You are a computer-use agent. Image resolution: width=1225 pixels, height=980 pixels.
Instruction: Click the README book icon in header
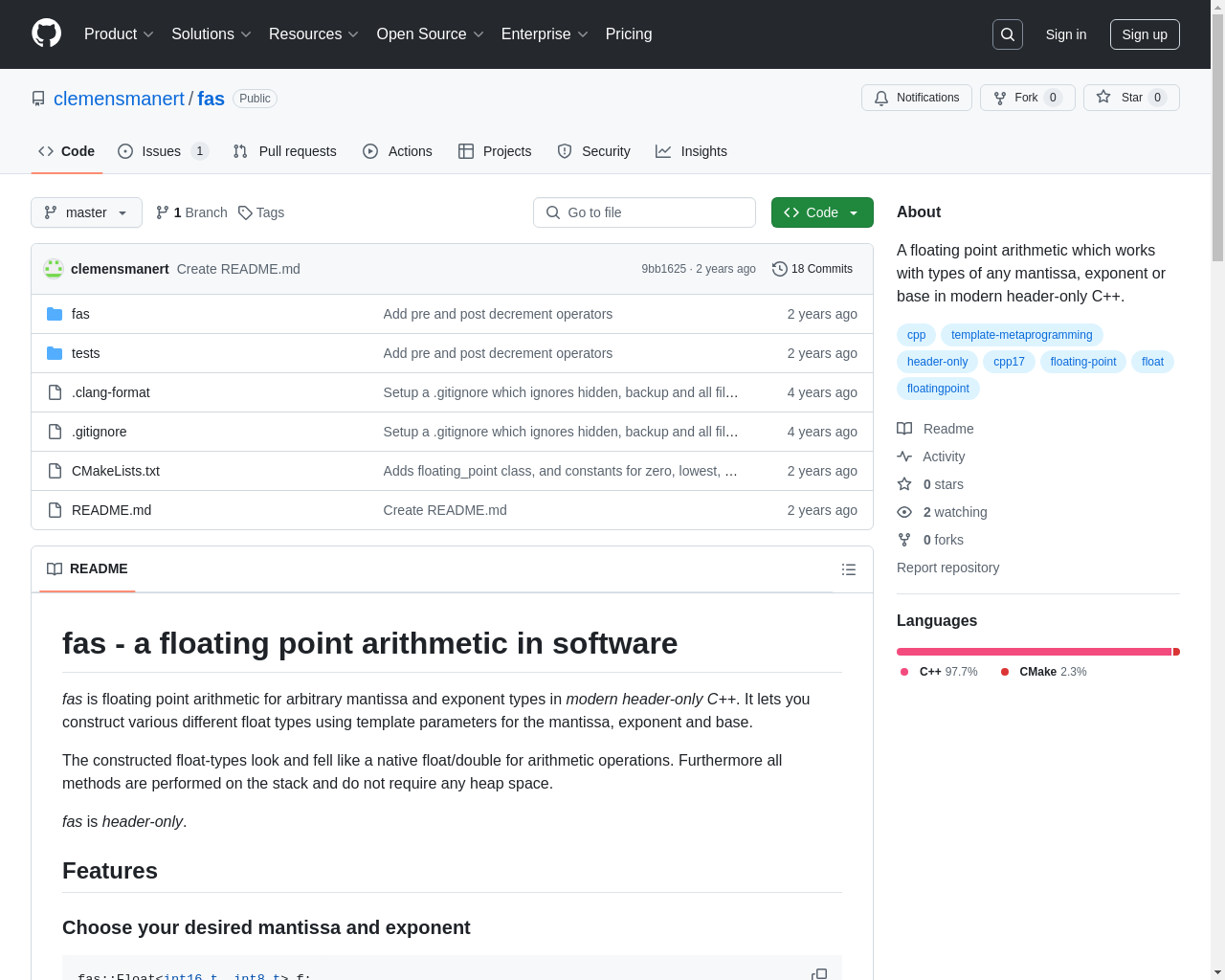point(55,568)
